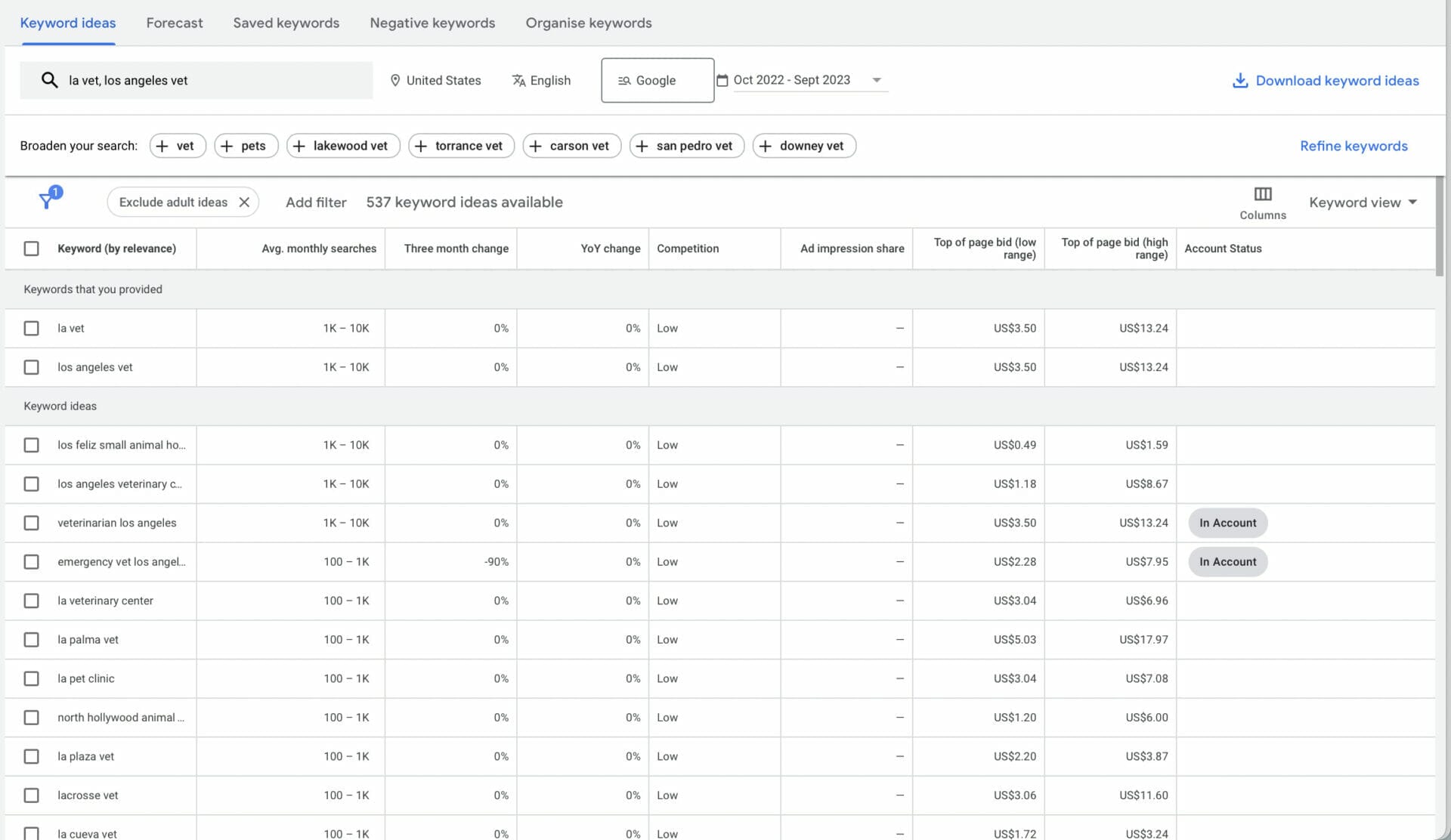Open the filter funnel with badge
The width and height of the screenshot is (1451, 840).
click(x=47, y=202)
